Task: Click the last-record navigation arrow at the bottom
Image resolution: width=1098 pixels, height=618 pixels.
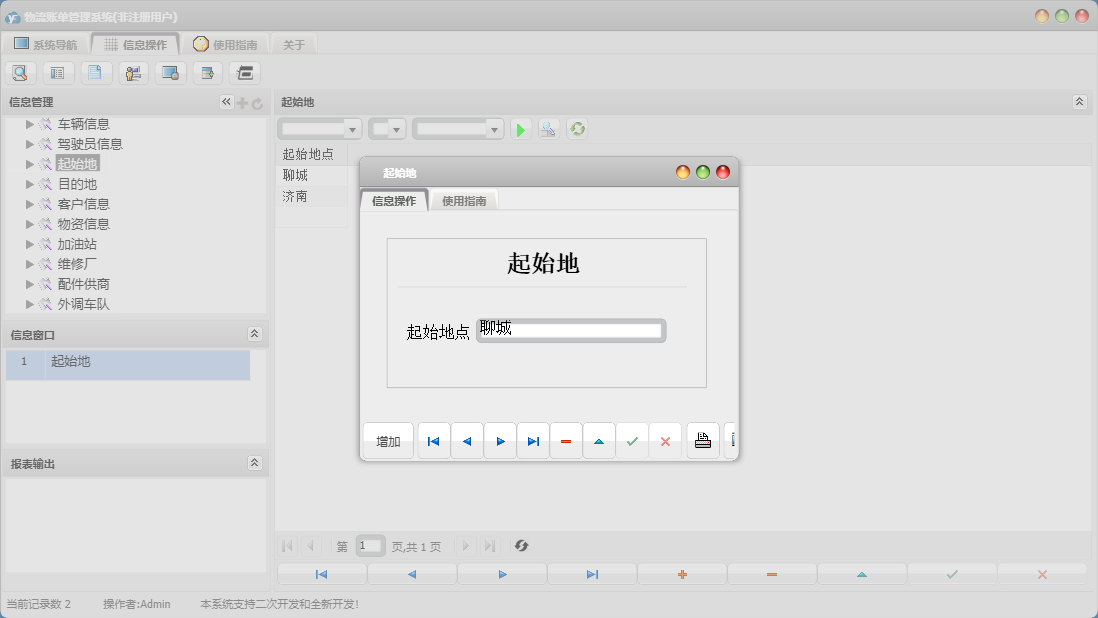Action: 590,573
